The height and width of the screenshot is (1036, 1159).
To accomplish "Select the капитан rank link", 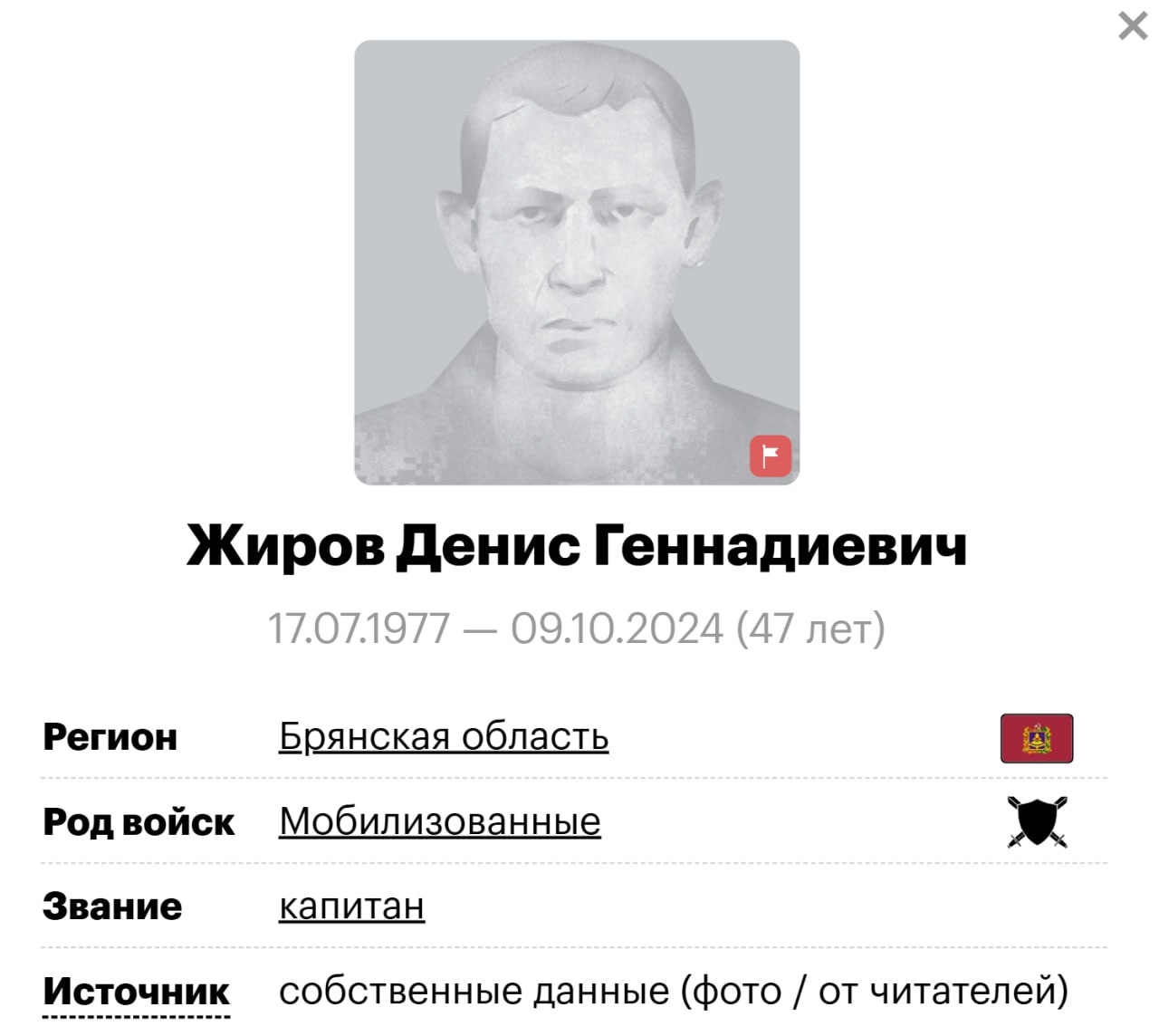I will (x=351, y=906).
